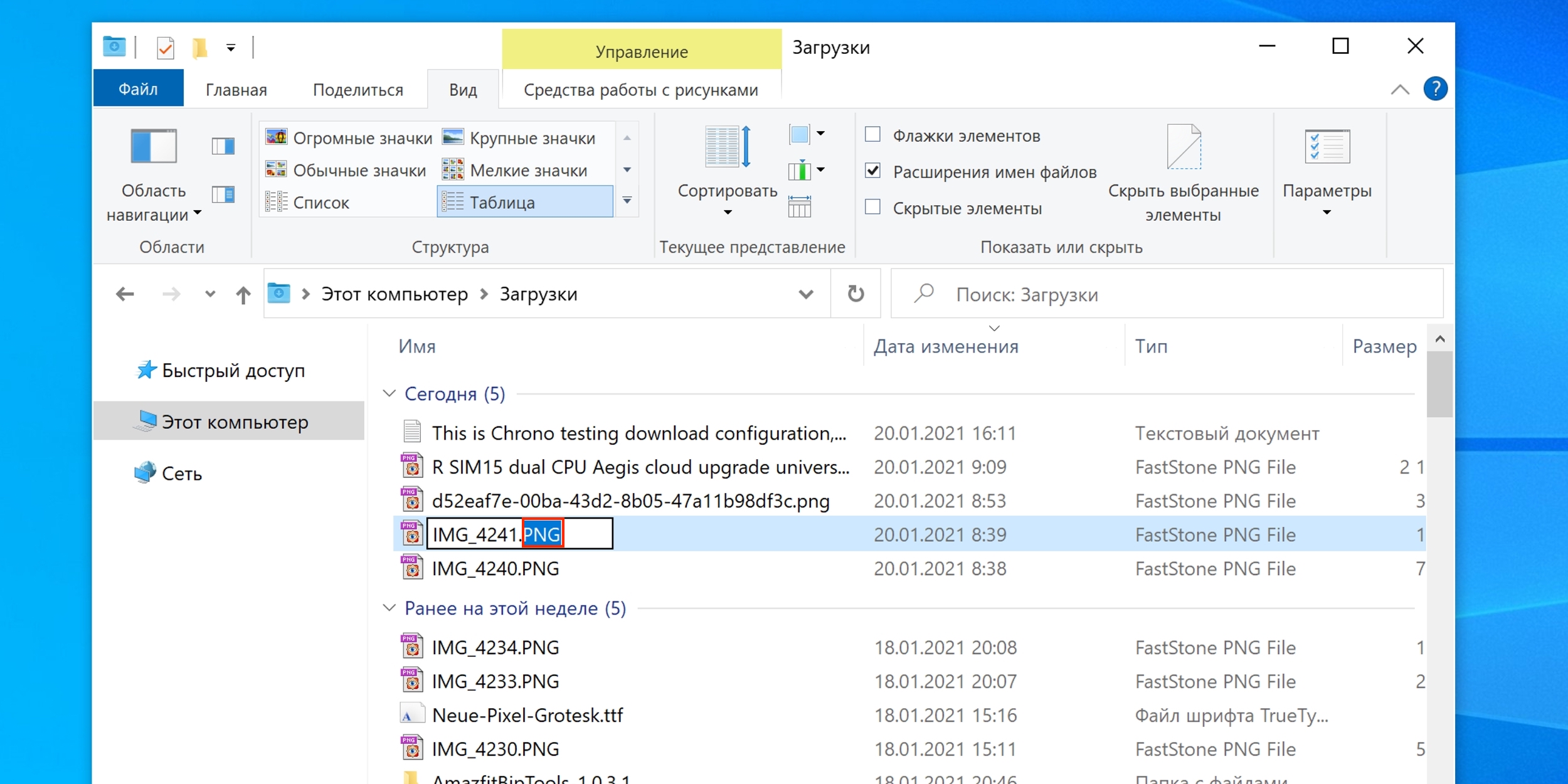This screenshot has width=1568, height=784.
Task: Click Hide selected items icon
Action: 1183,147
